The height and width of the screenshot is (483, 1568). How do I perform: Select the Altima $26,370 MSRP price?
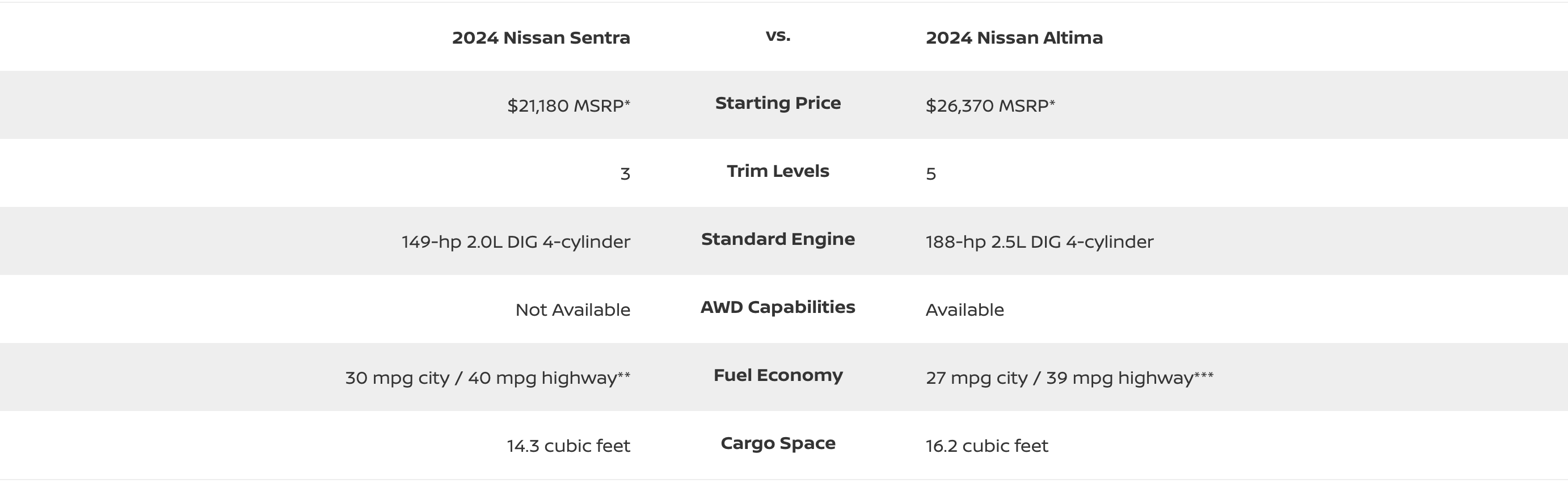pos(990,106)
